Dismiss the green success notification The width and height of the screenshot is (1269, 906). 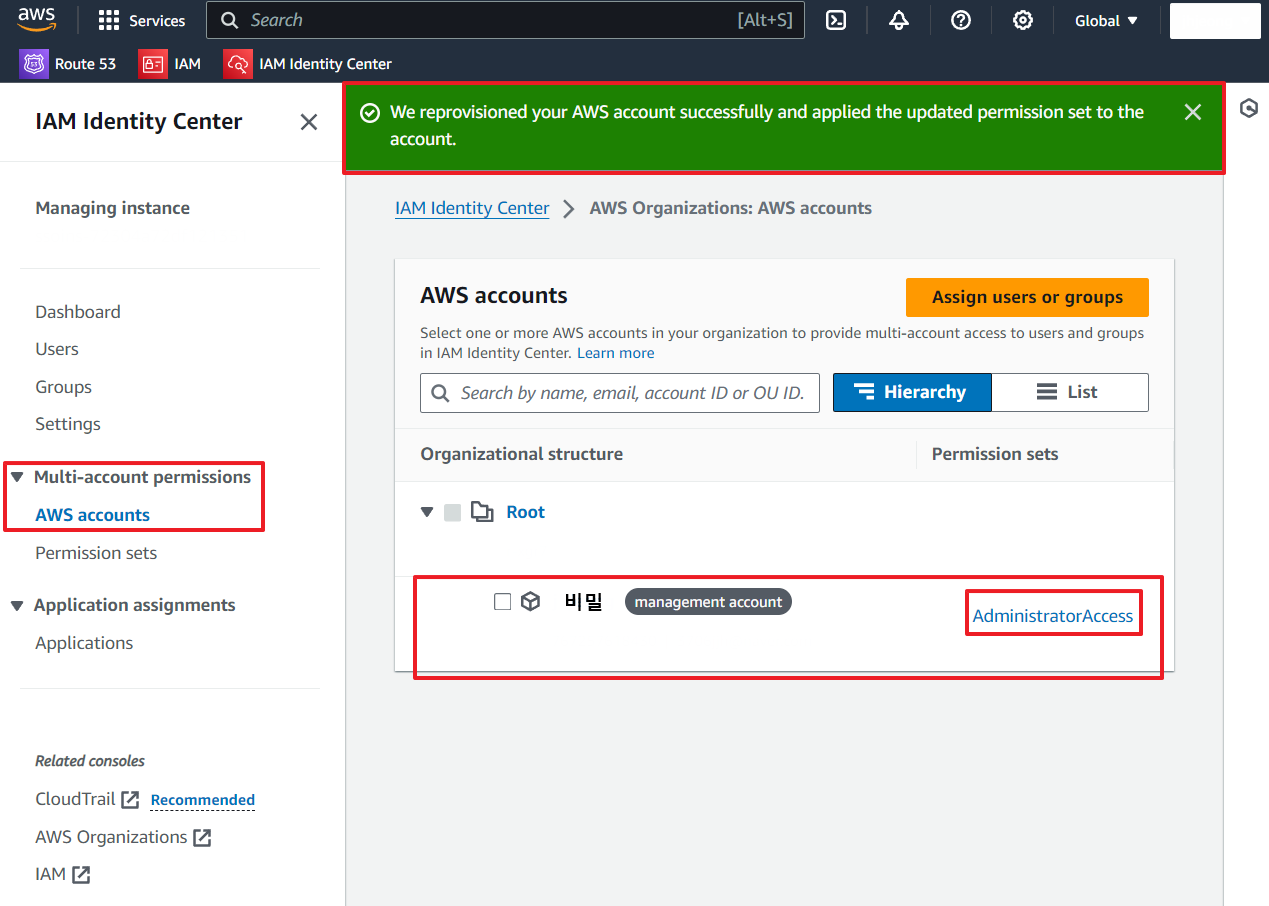click(1192, 112)
